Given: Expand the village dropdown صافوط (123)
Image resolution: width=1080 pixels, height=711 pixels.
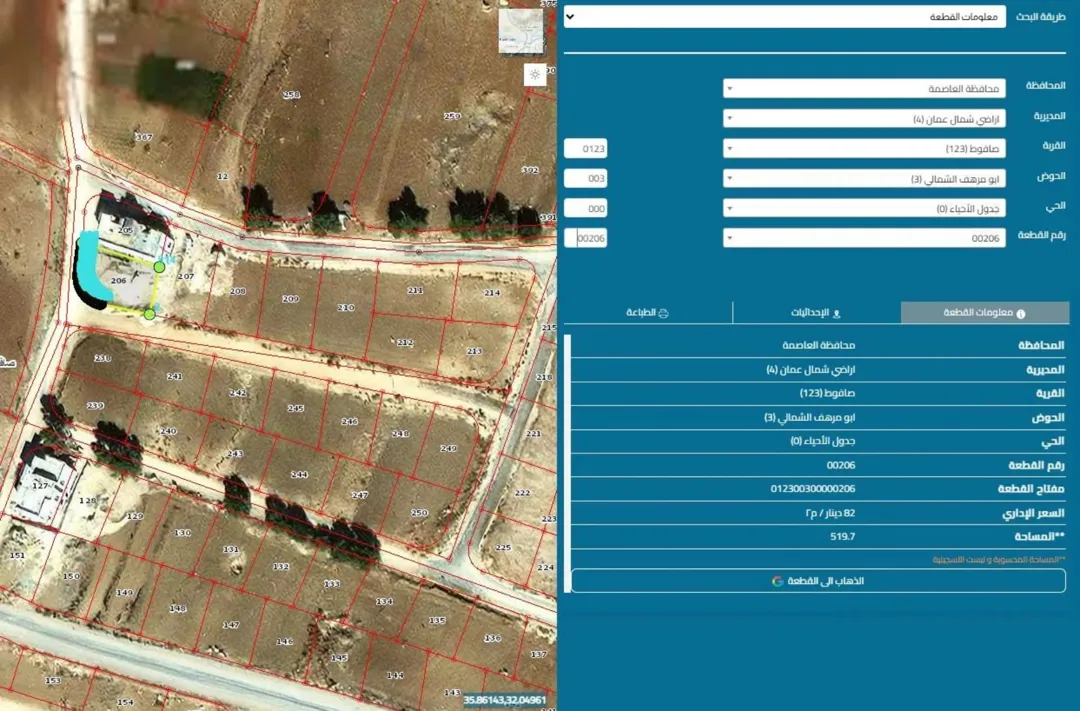Looking at the screenshot, I should [x=864, y=148].
